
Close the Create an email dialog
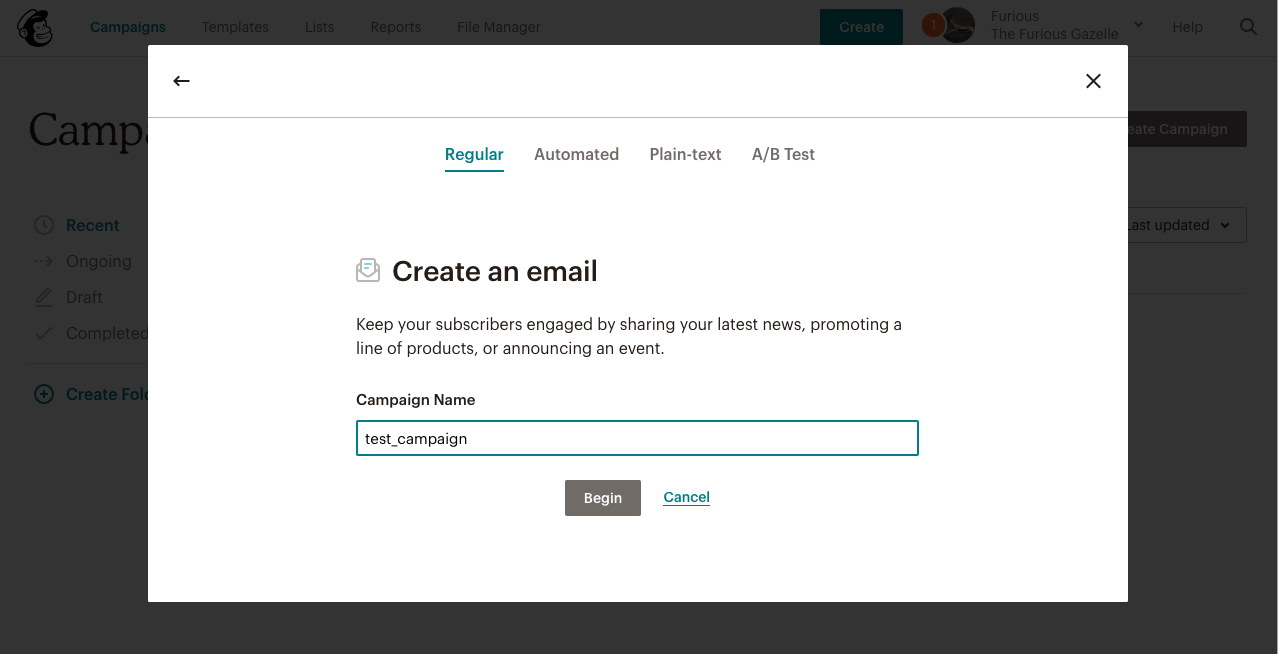[x=1093, y=81]
